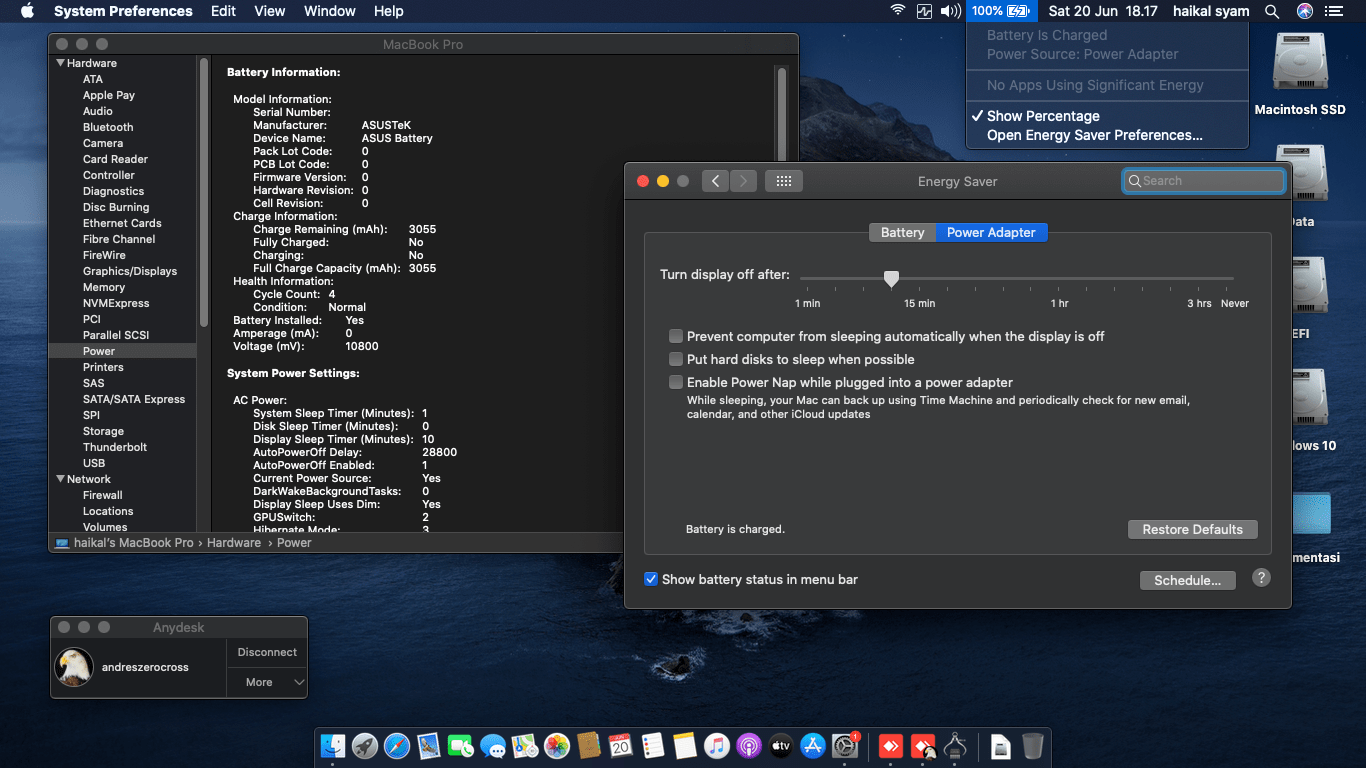Open the Apple menu

click(27, 11)
